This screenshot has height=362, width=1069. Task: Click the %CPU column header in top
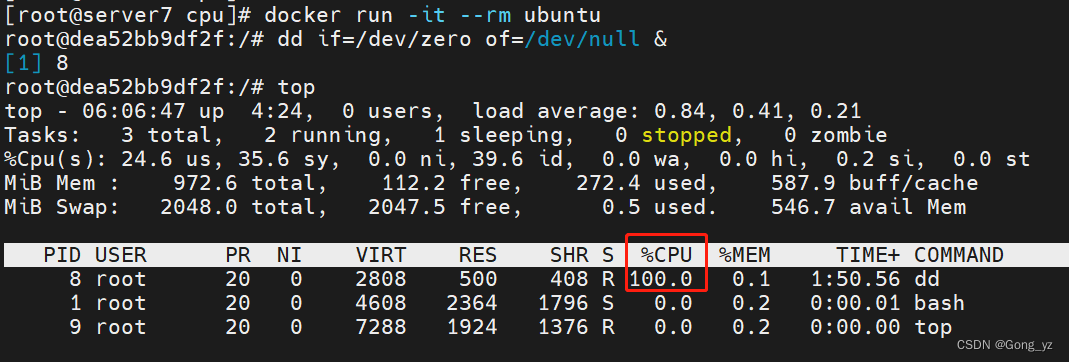click(666, 255)
